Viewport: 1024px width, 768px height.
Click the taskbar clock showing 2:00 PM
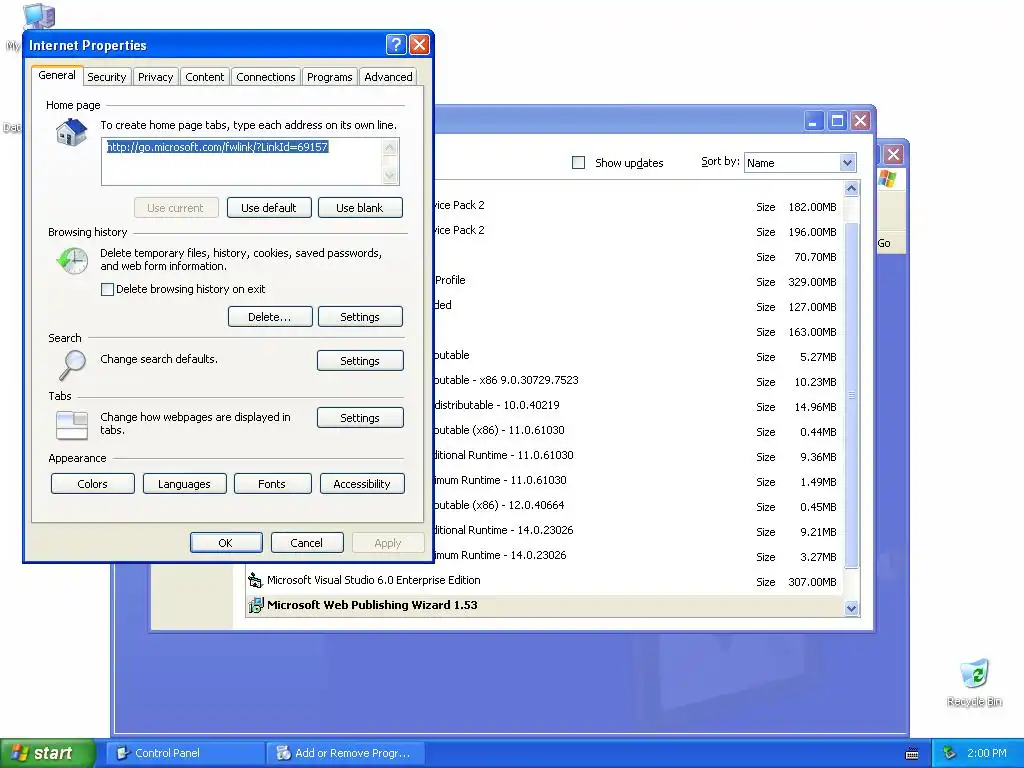[986, 753]
